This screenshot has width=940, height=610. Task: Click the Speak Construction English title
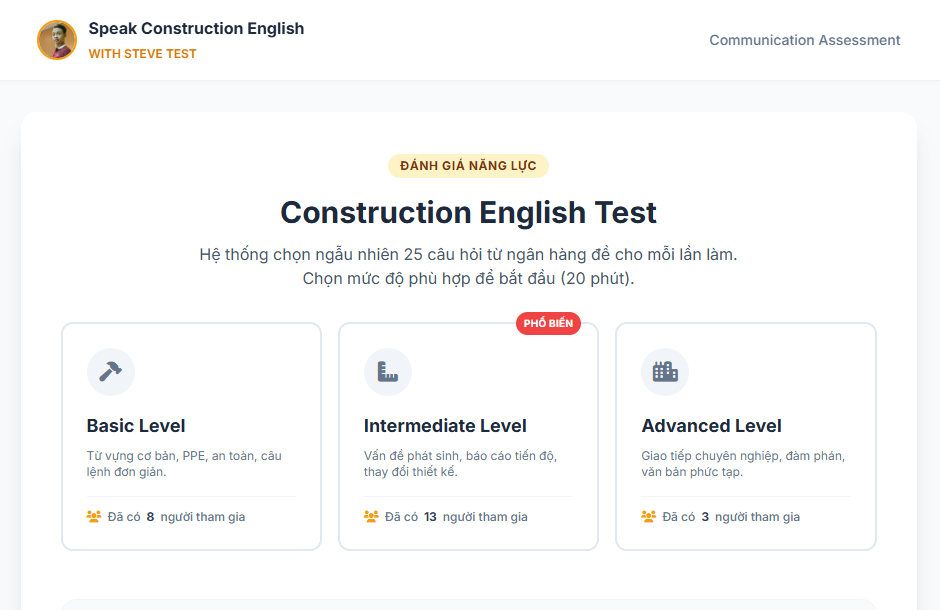tap(196, 28)
